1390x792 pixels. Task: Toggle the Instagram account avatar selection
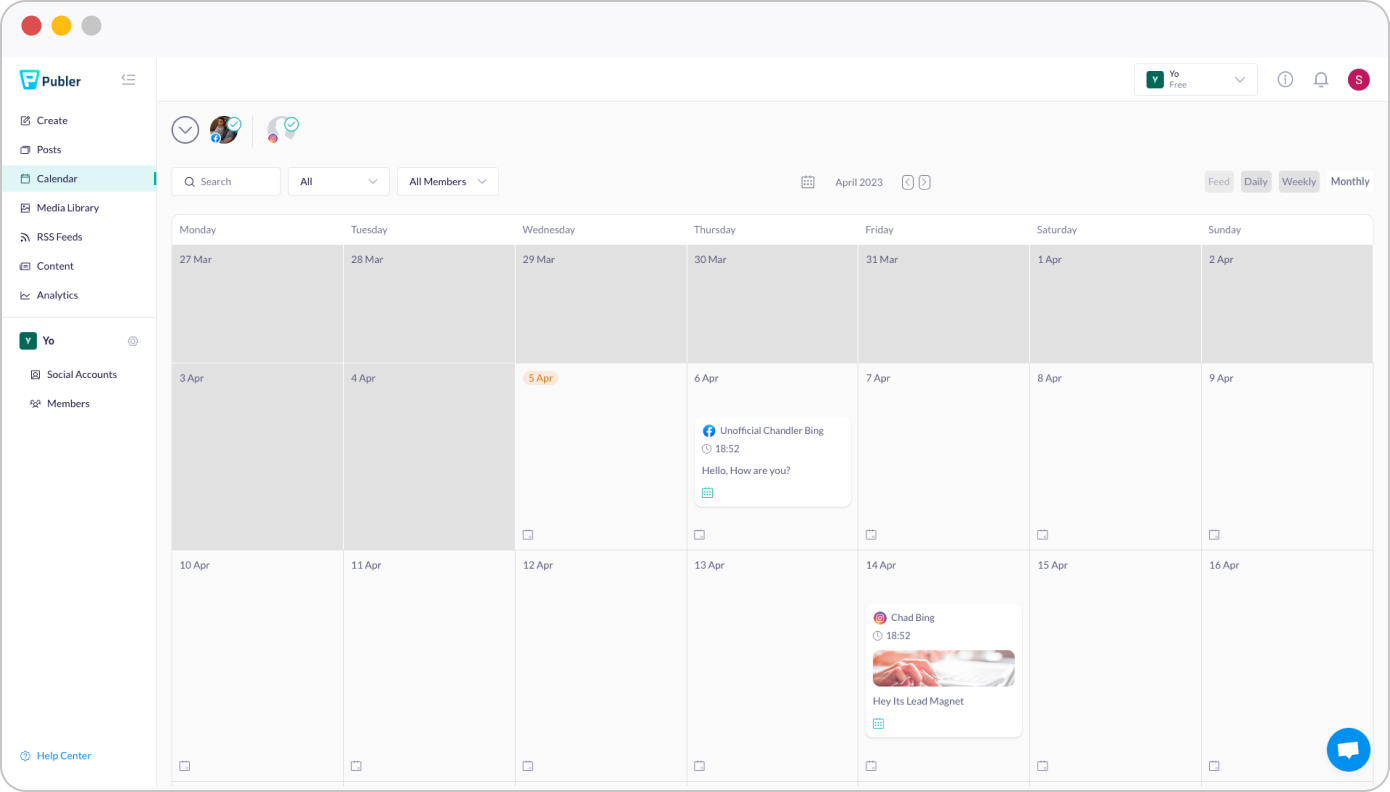point(282,130)
